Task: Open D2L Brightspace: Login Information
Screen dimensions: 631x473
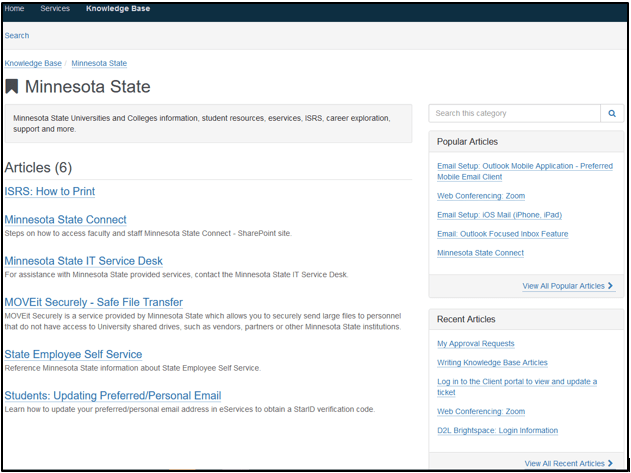Action: click(497, 430)
